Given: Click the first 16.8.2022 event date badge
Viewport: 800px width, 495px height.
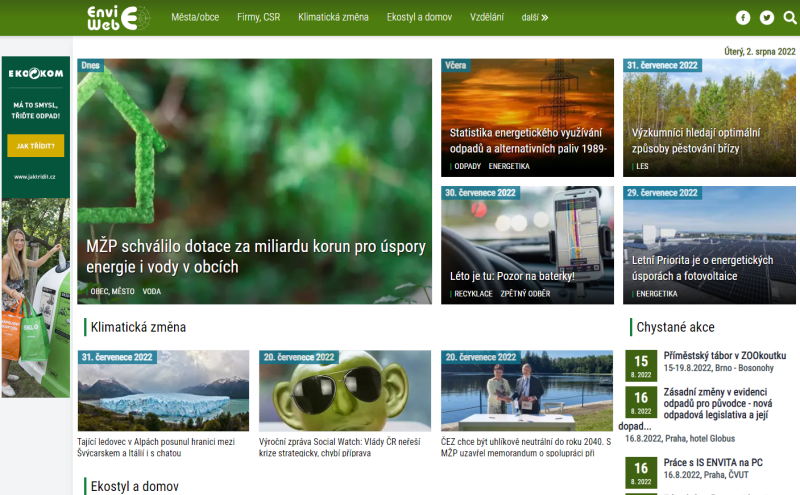Looking at the screenshot, I should [x=640, y=402].
